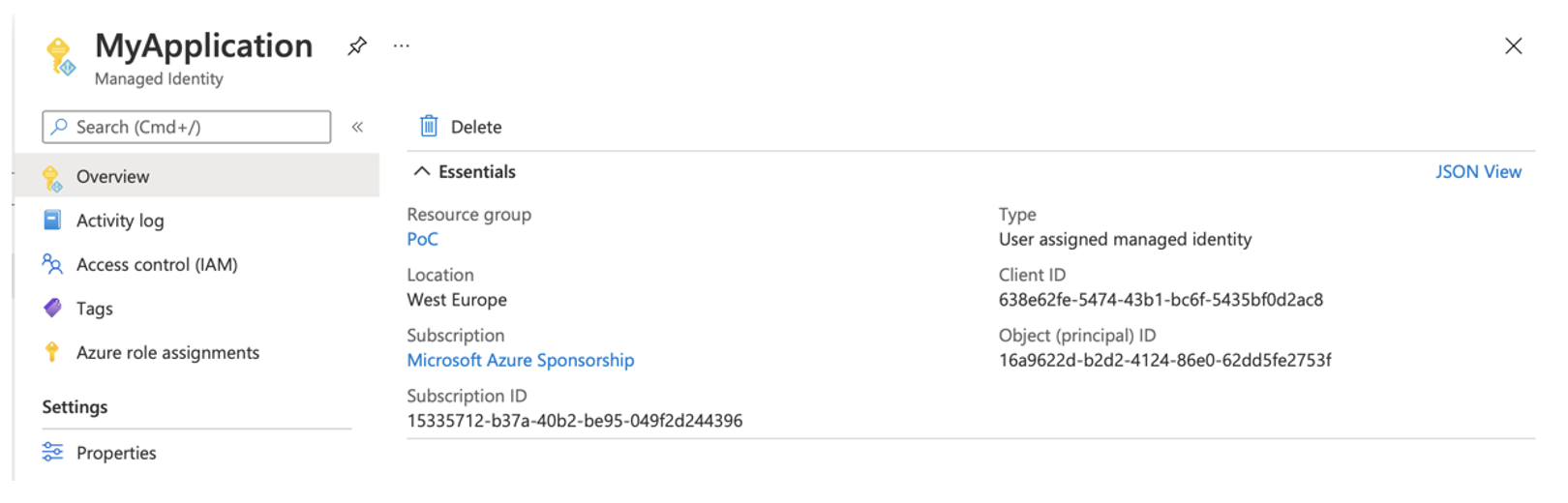Open Azure role assignments

point(167,352)
